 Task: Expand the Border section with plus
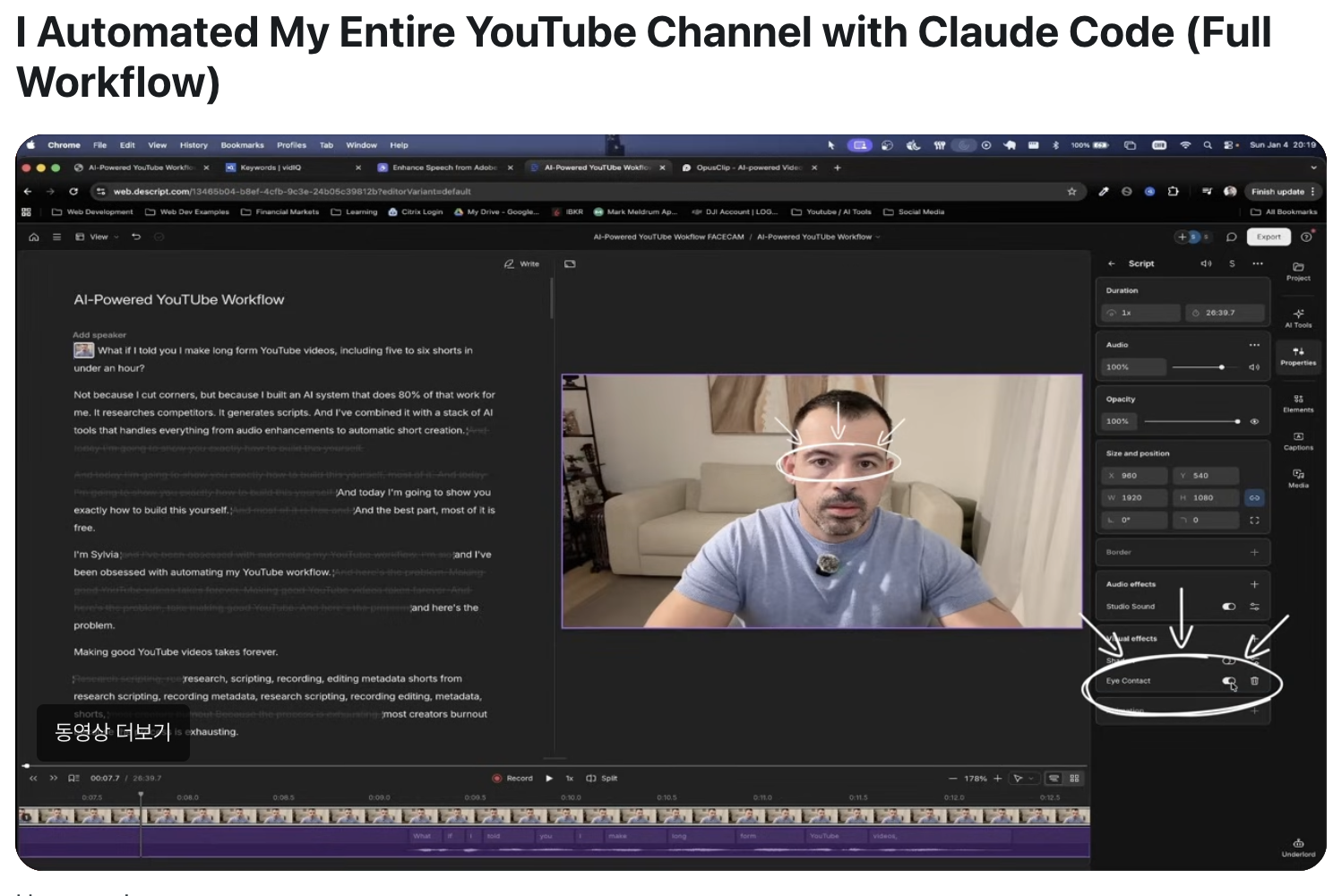[x=1254, y=552]
